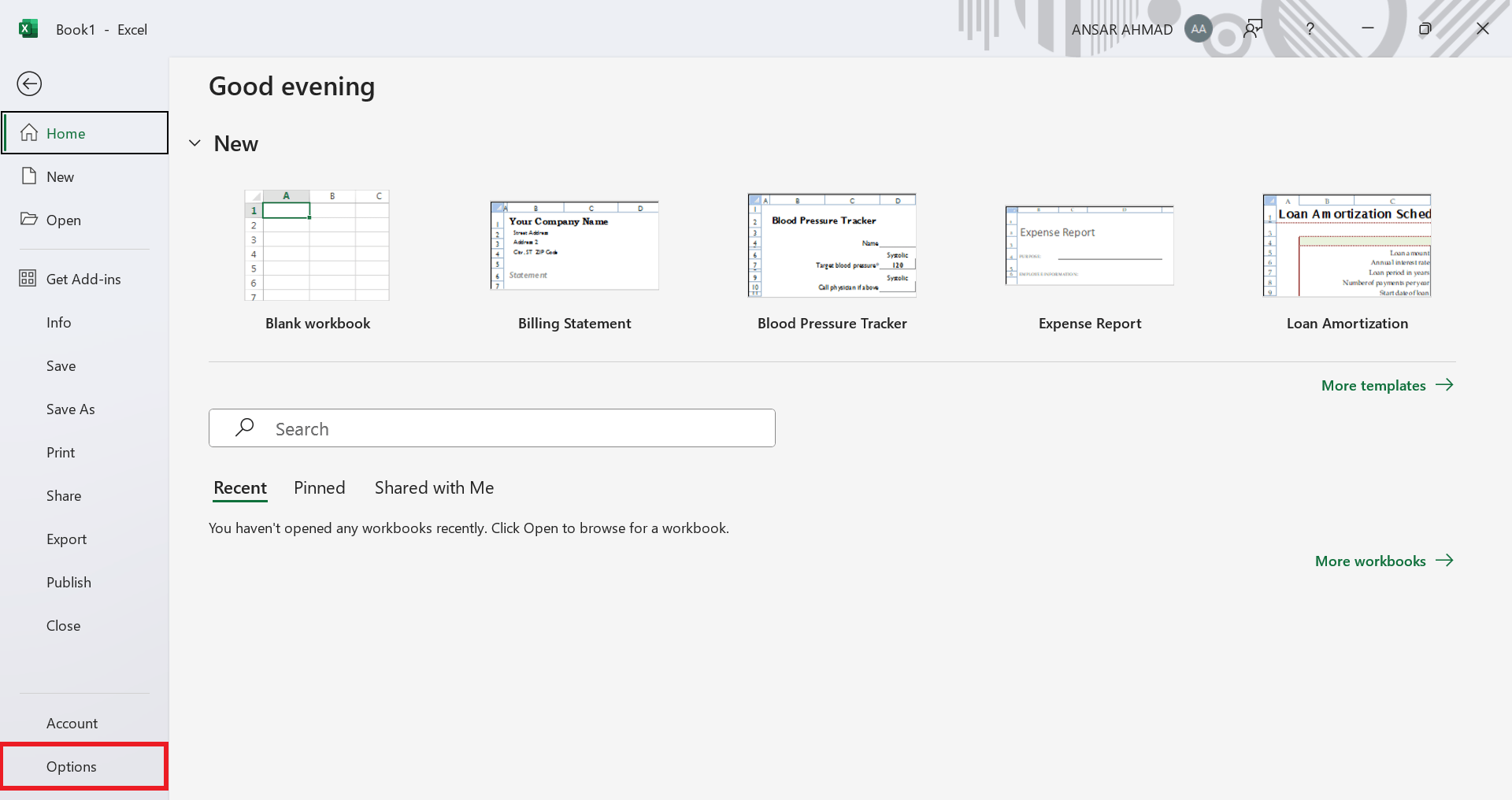
Task: Click the AA account avatar
Action: click(x=1198, y=29)
